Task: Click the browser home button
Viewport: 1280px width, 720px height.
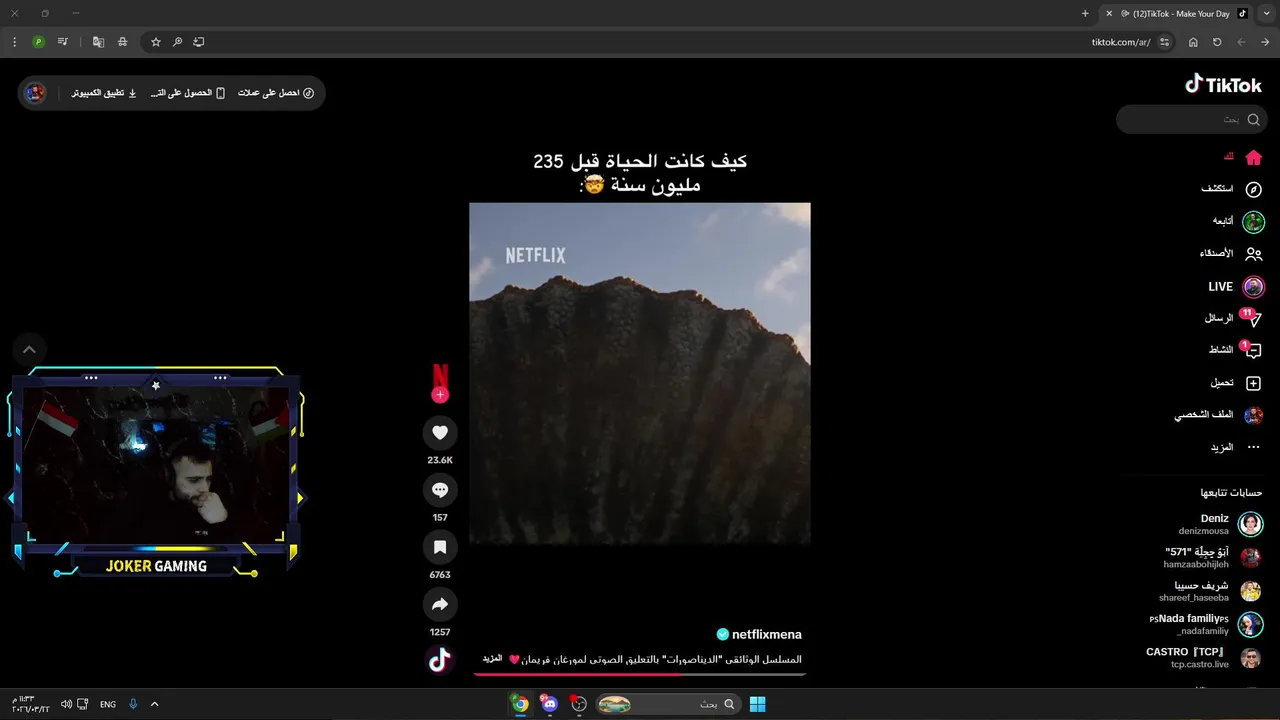Action: tap(1193, 42)
